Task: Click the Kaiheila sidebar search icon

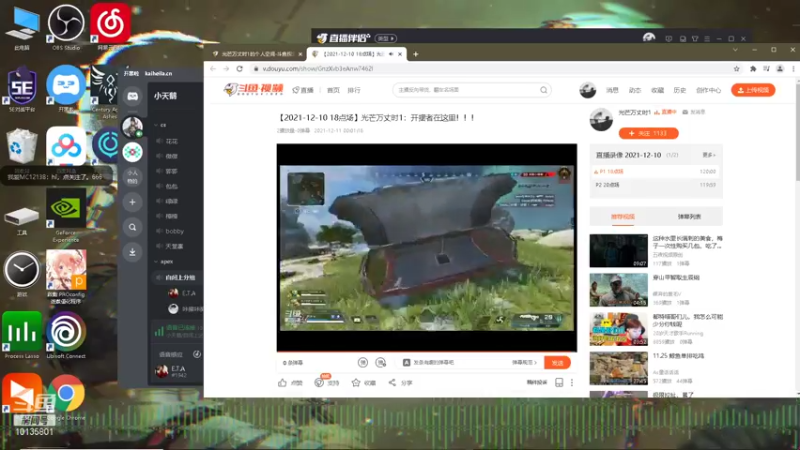Action: pos(132,227)
